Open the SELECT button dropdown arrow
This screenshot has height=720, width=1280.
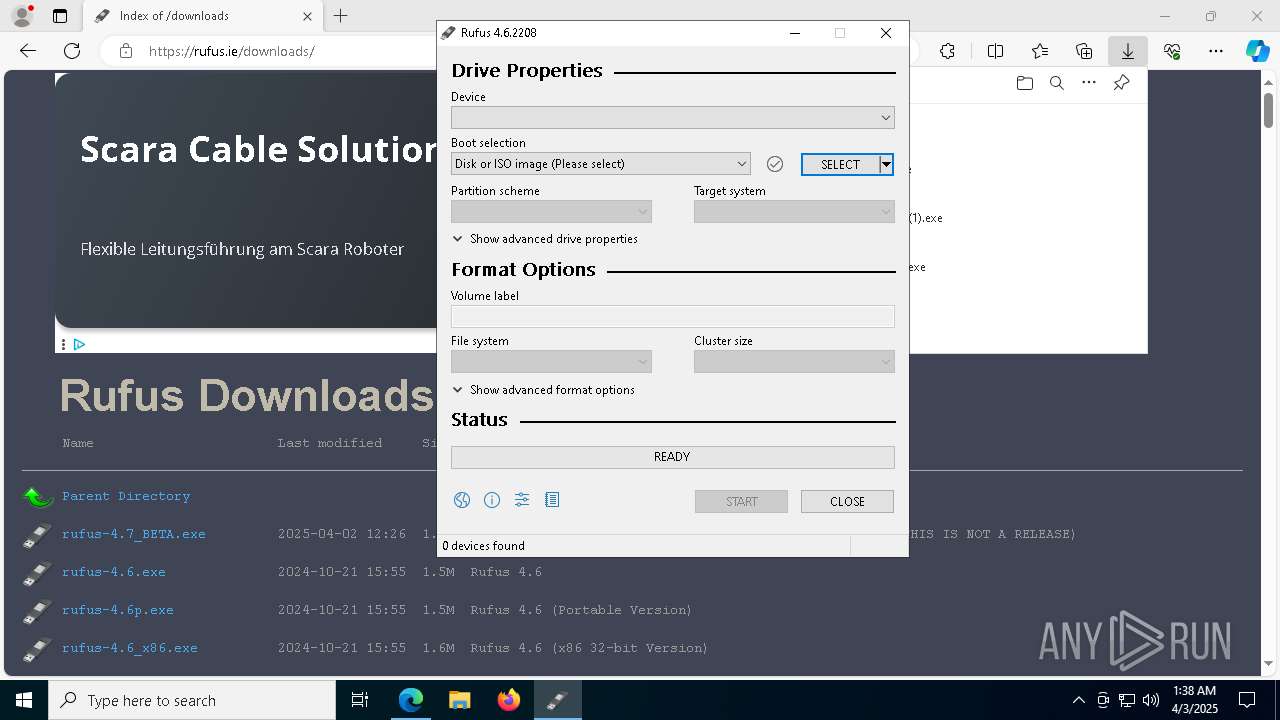tap(886, 165)
